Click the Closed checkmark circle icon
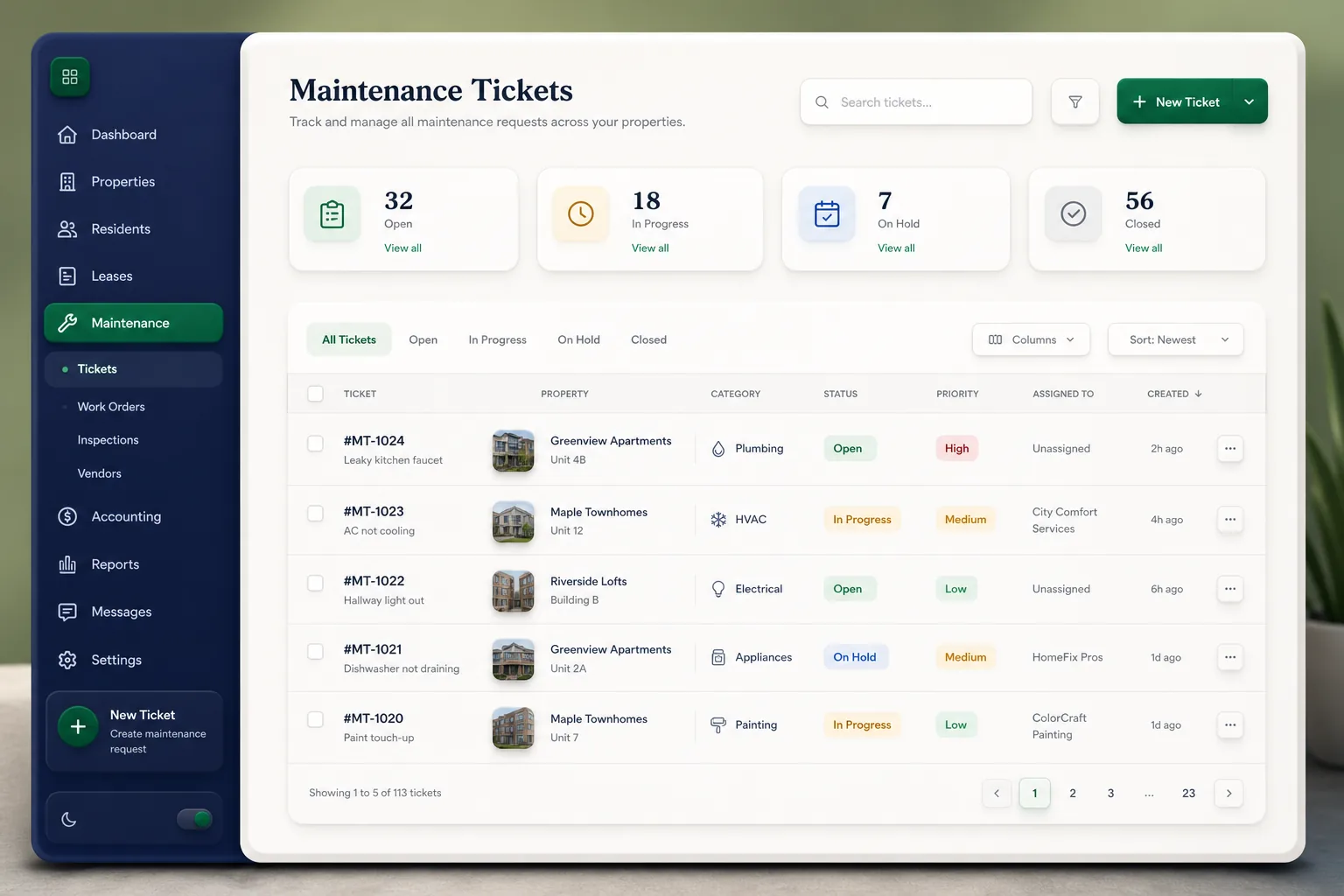1344x896 pixels. tap(1074, 213)
